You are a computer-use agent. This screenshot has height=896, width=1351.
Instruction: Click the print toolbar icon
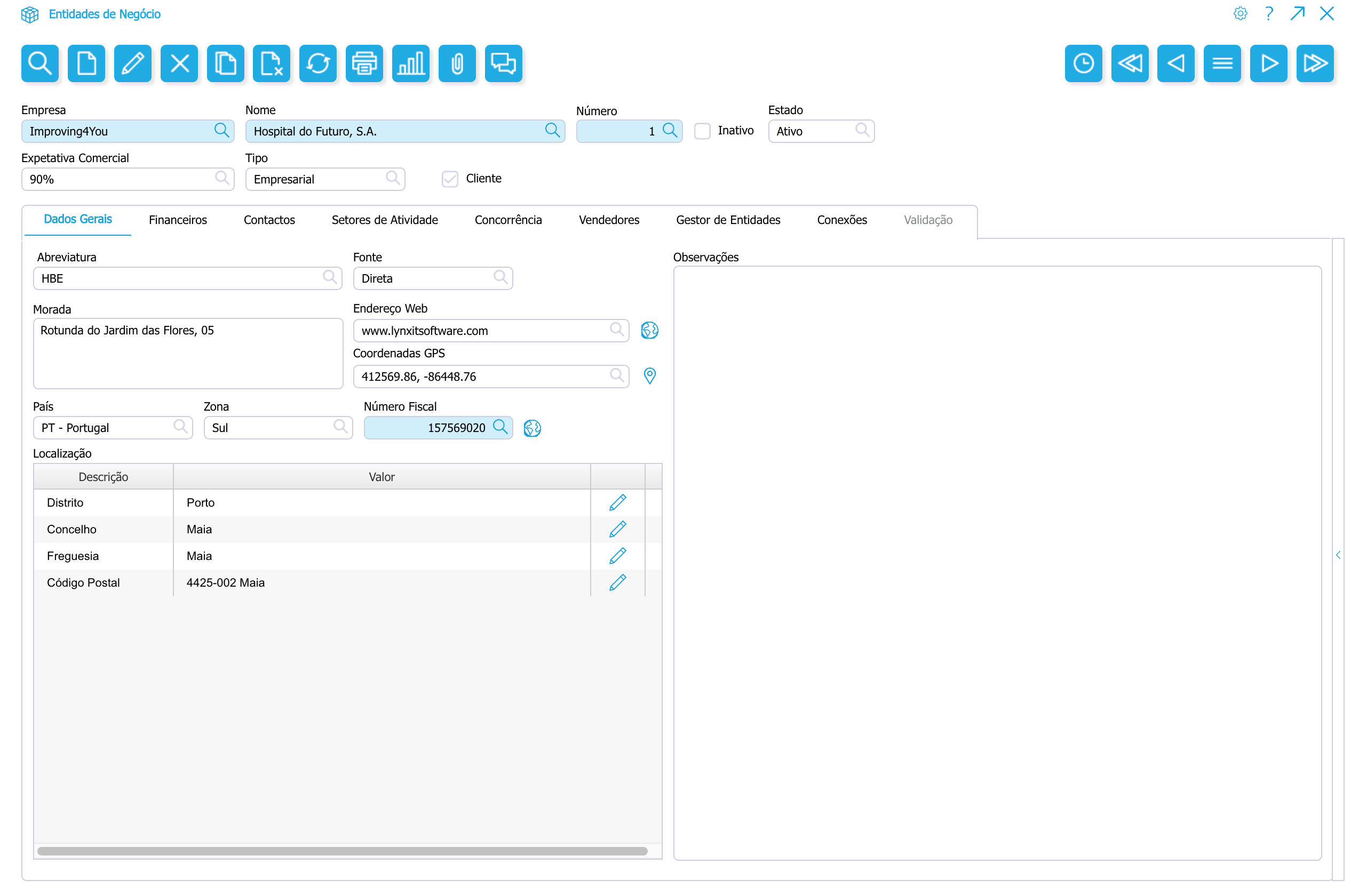pos(364,63)
